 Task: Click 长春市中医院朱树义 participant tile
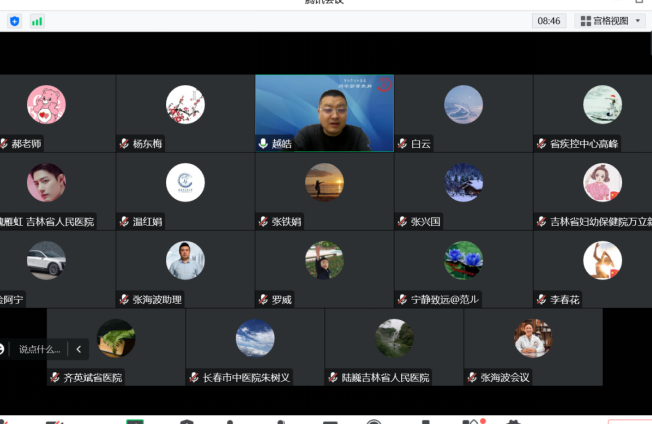(255, 346)
